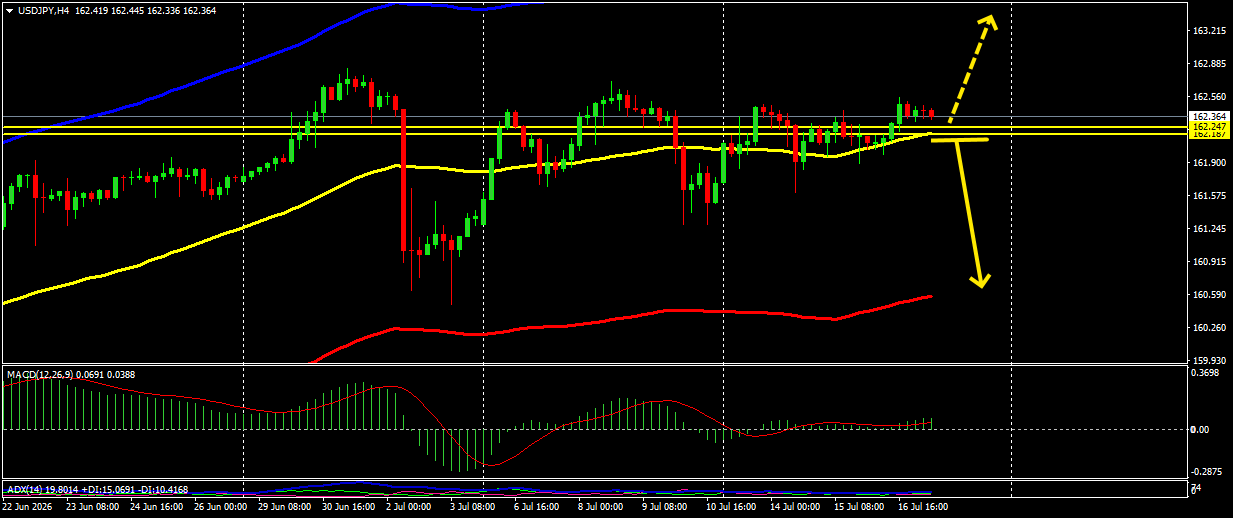Click the ADX(14) 19.8014 indicator label

click(x=42, y=490)
